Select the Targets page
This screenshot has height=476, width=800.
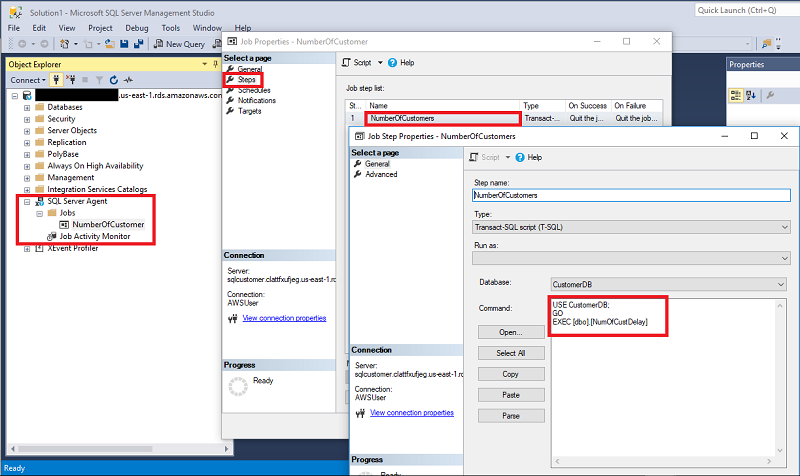pyautogui.click(x=249, y=111)
